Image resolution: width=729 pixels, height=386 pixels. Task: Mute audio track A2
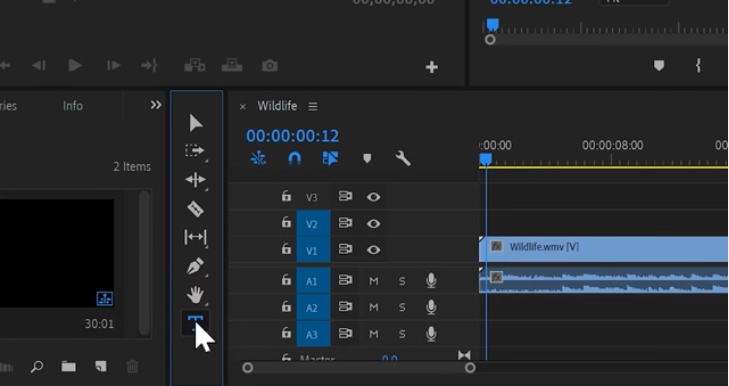coord(373,307)
